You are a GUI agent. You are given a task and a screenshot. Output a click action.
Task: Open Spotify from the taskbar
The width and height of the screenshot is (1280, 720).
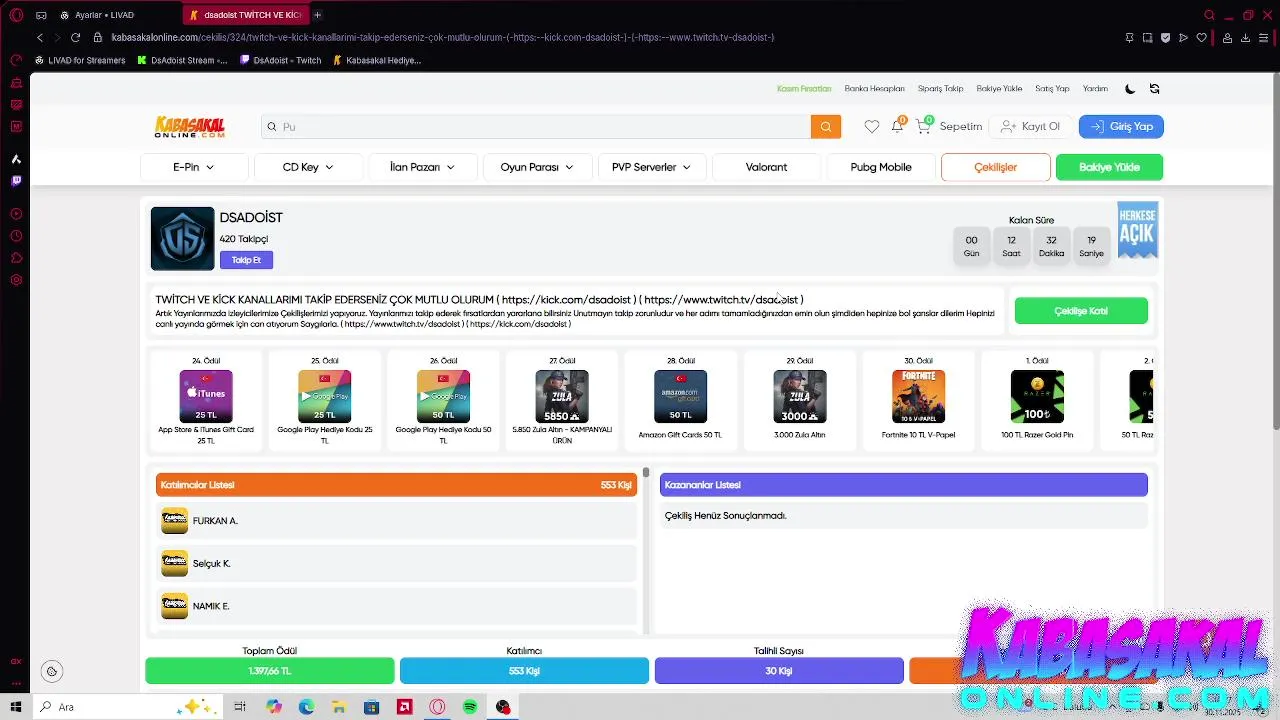[x=470, y=707]
